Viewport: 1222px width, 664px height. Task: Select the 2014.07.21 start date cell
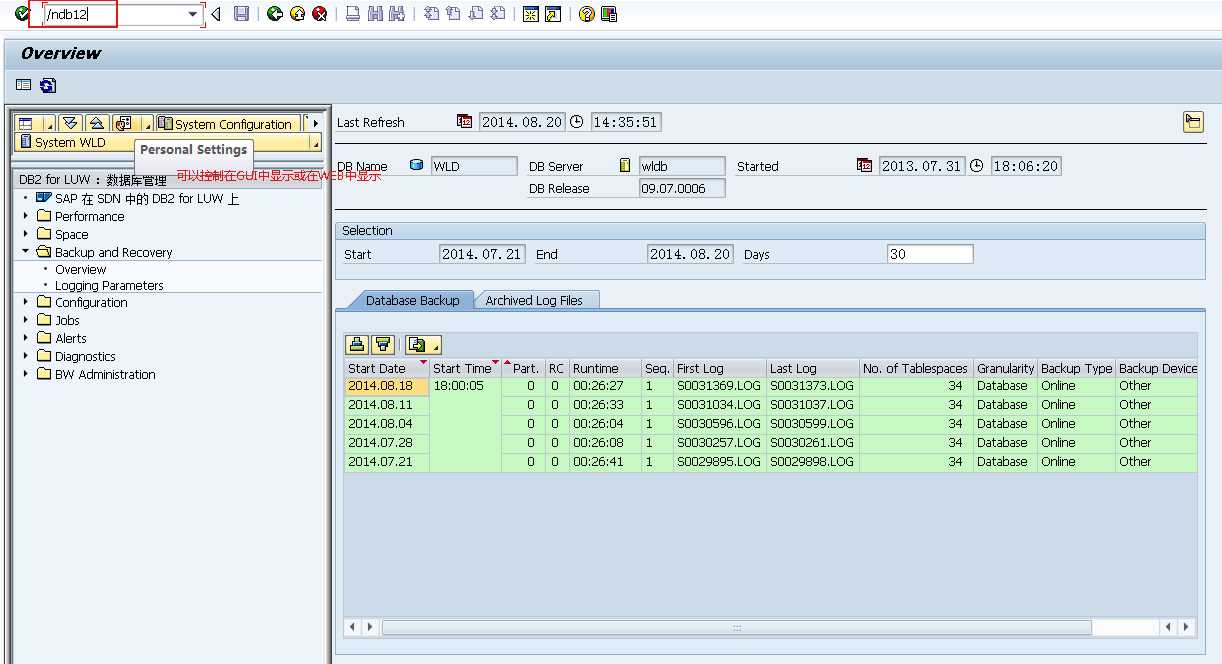click(x=387, y=462)
